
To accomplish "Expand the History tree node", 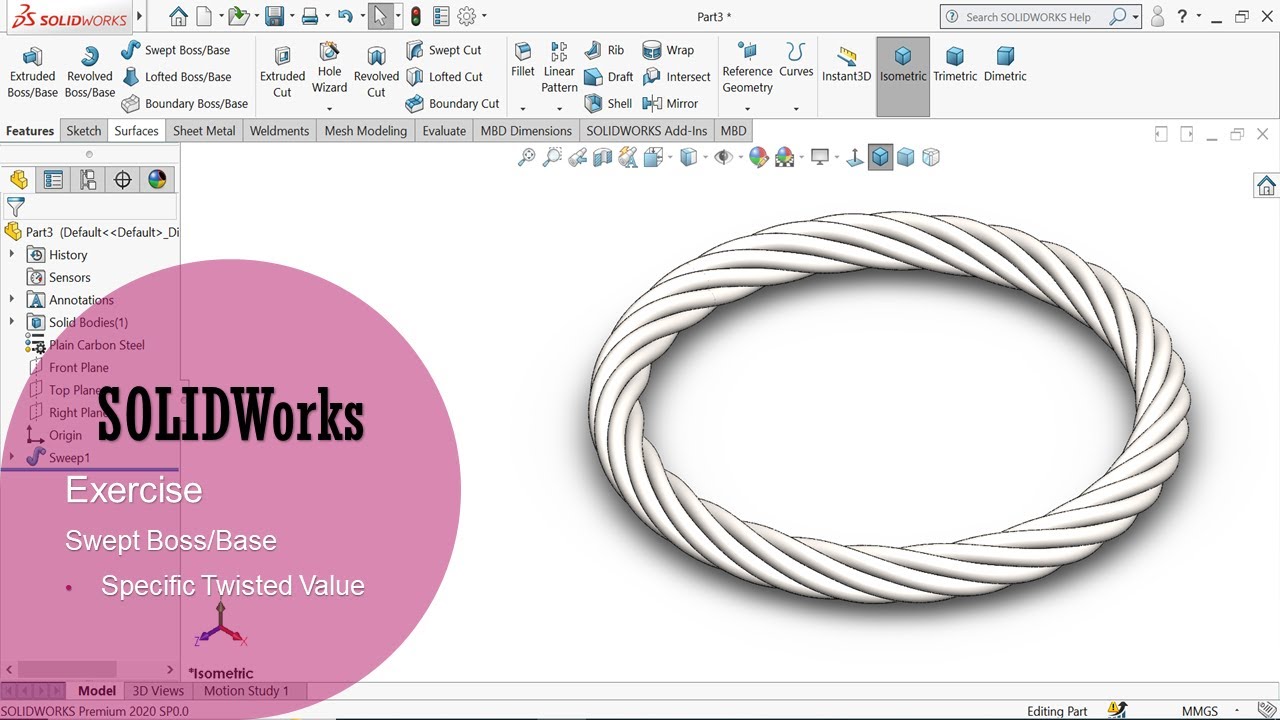I will (x=12, y=255).
